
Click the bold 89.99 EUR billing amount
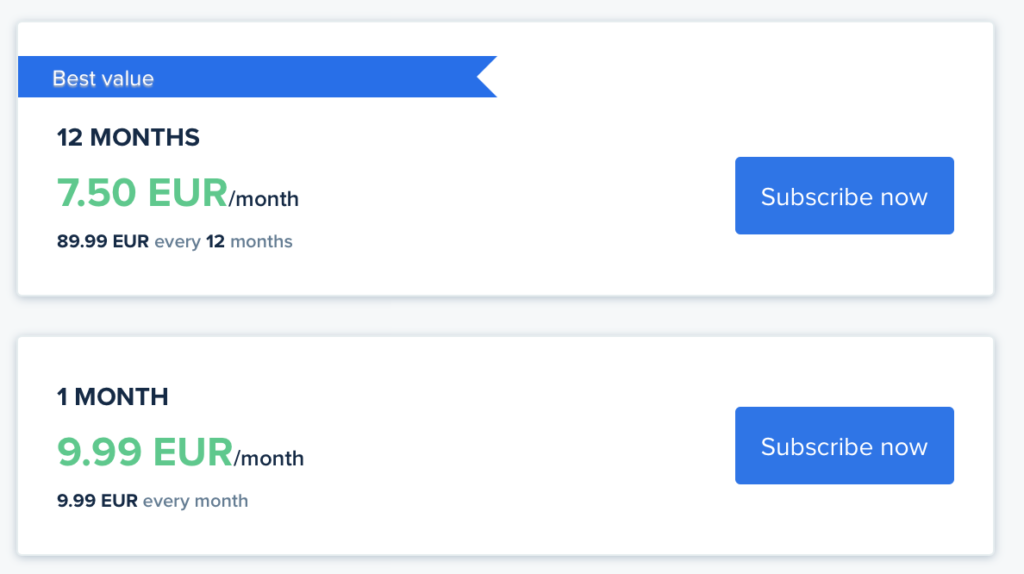103,242
